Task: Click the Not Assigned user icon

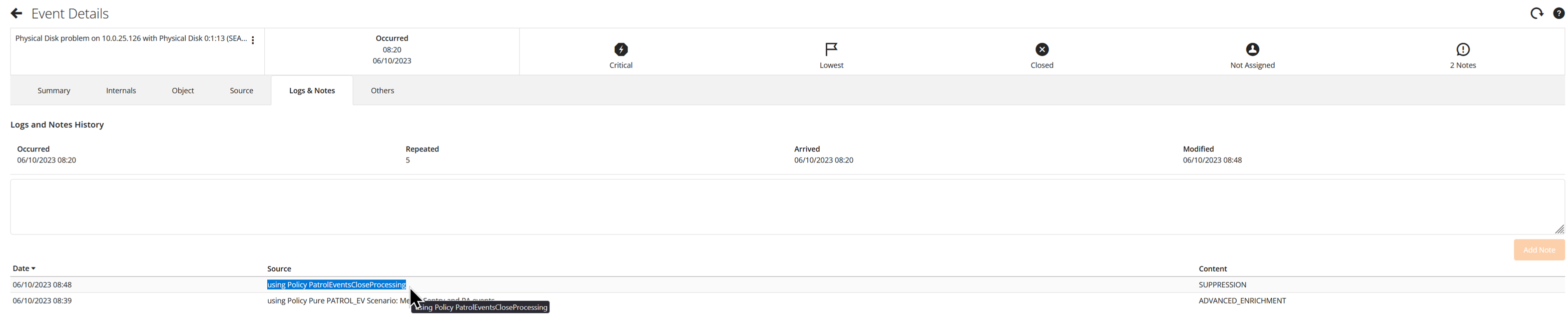Action: tap(1252, 49)
